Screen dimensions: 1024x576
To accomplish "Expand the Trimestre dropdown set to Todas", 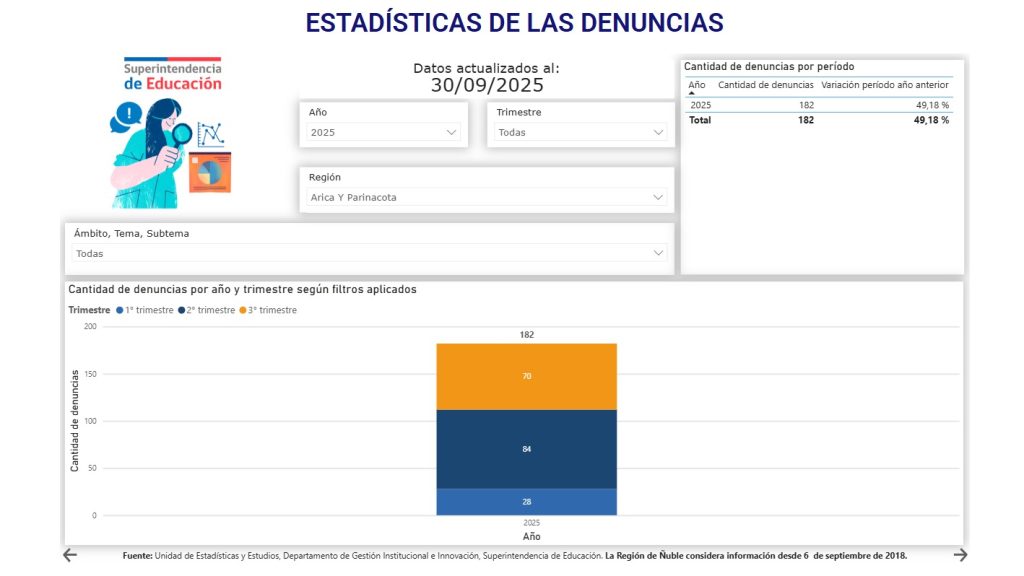I will [580, 132].
